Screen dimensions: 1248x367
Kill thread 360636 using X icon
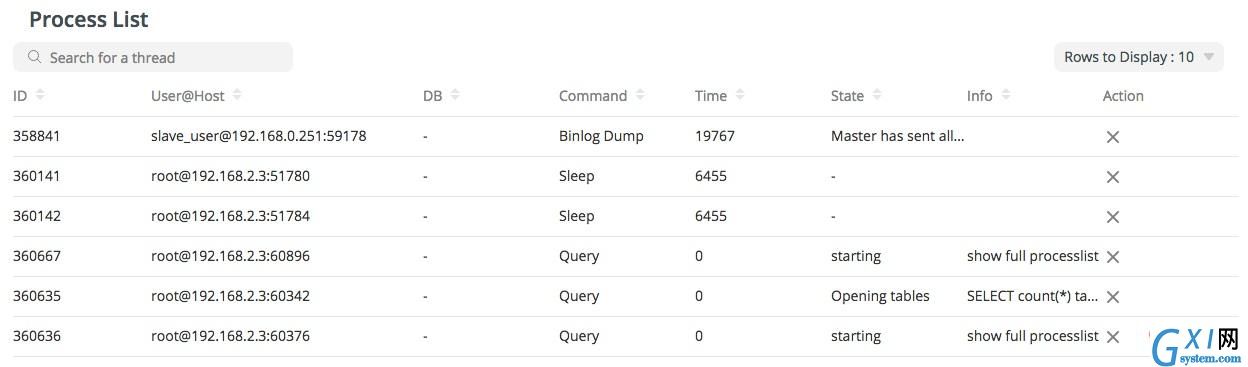[x=1112, y=337]
